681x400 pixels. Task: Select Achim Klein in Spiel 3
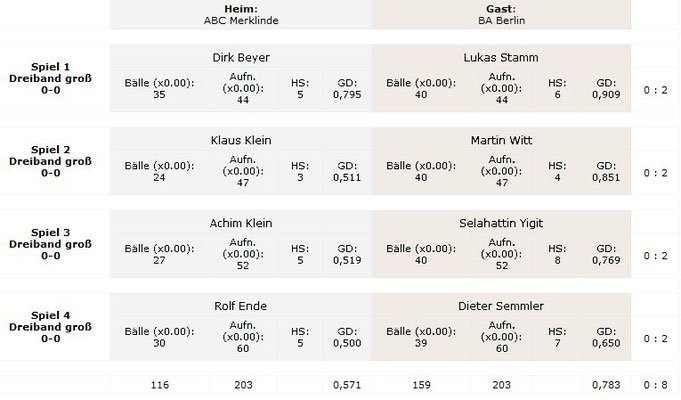pyautogui.click(x=241, y=223)
